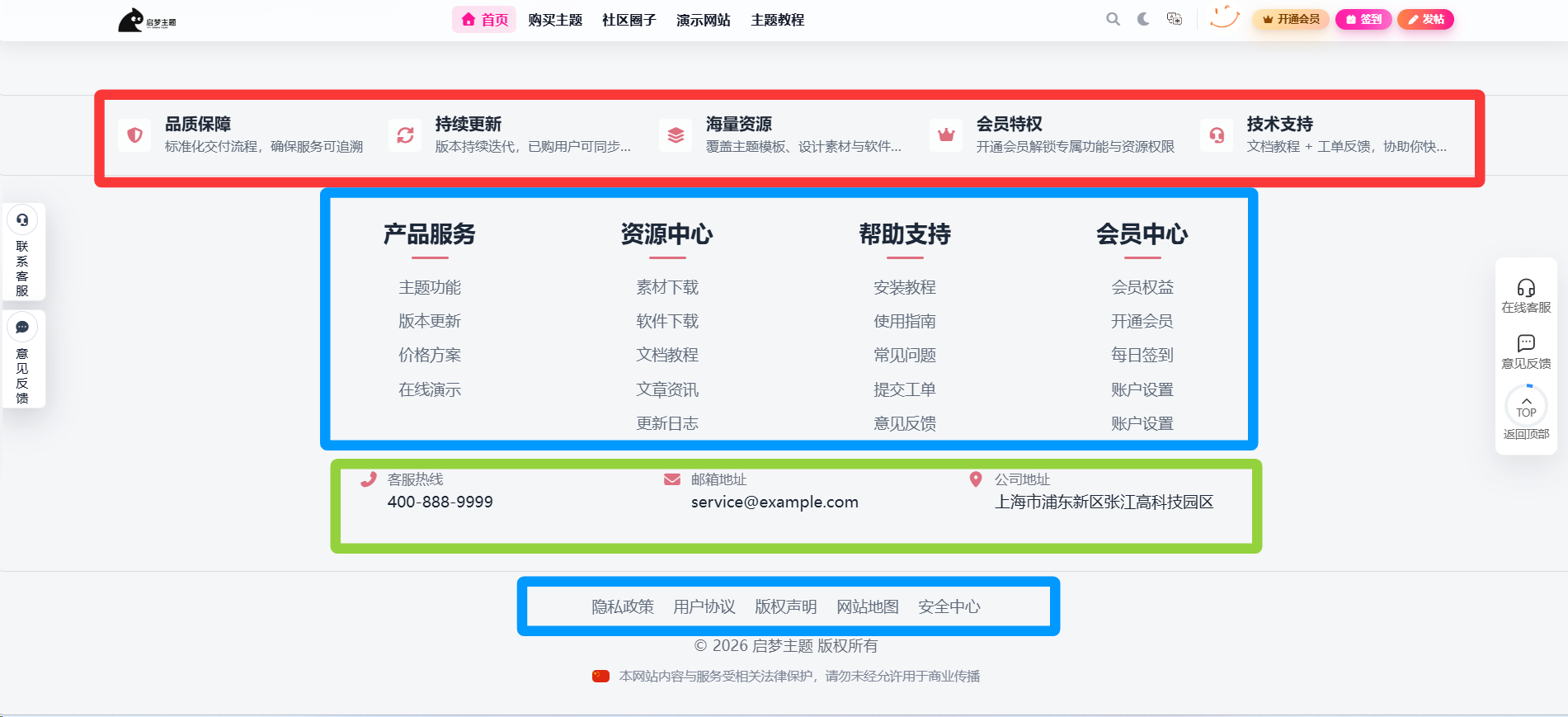Visit the 更新日志 link
This screenshot has height=717, width=1568.
tap(667, 423)
